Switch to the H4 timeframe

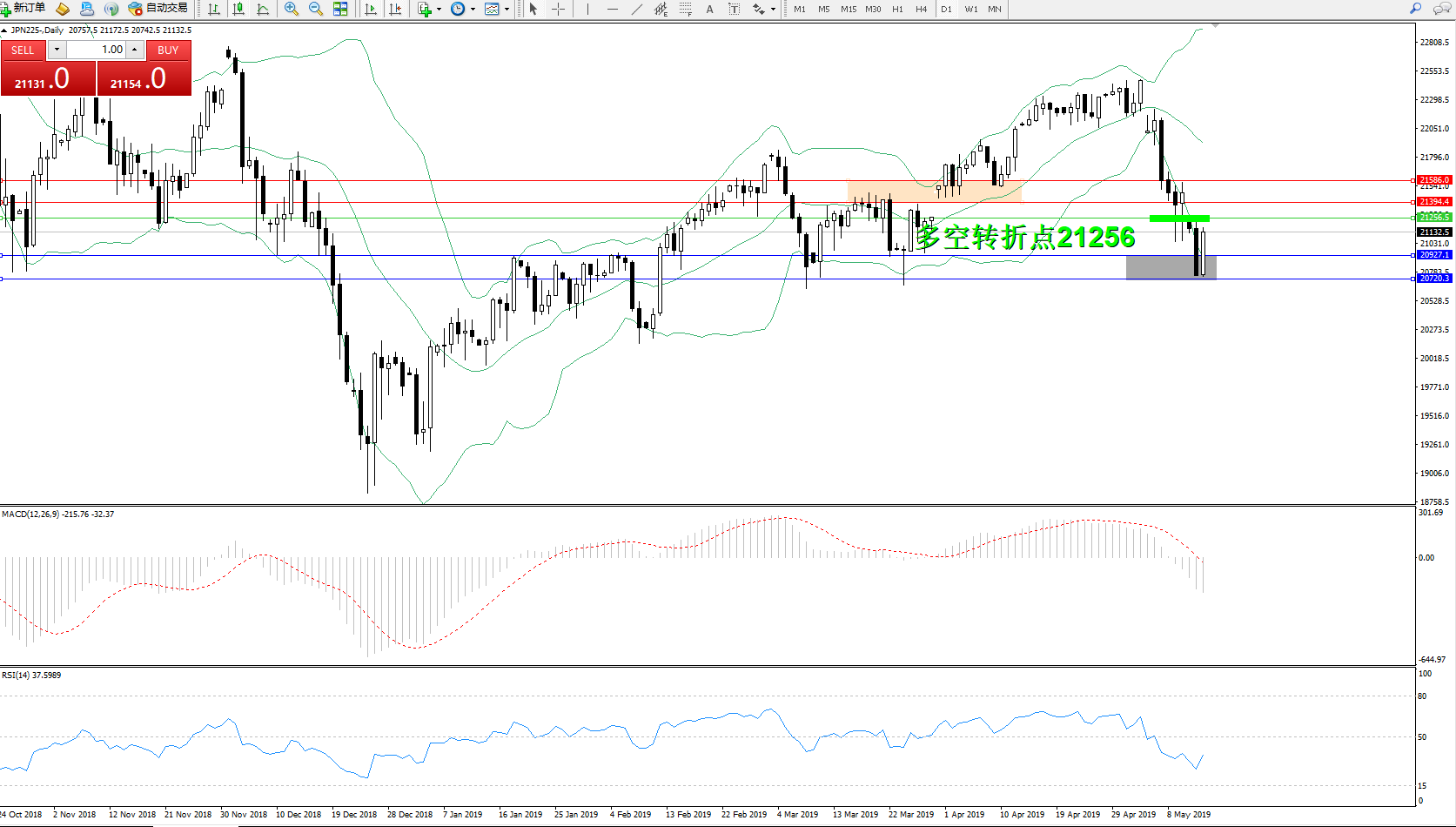tap(921, 9)
